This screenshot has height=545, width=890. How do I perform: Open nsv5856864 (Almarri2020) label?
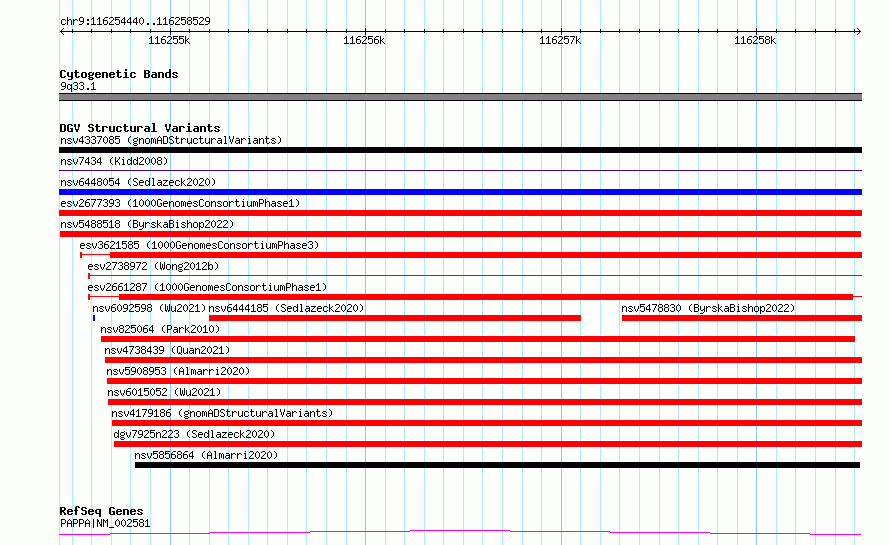[206, 455]
